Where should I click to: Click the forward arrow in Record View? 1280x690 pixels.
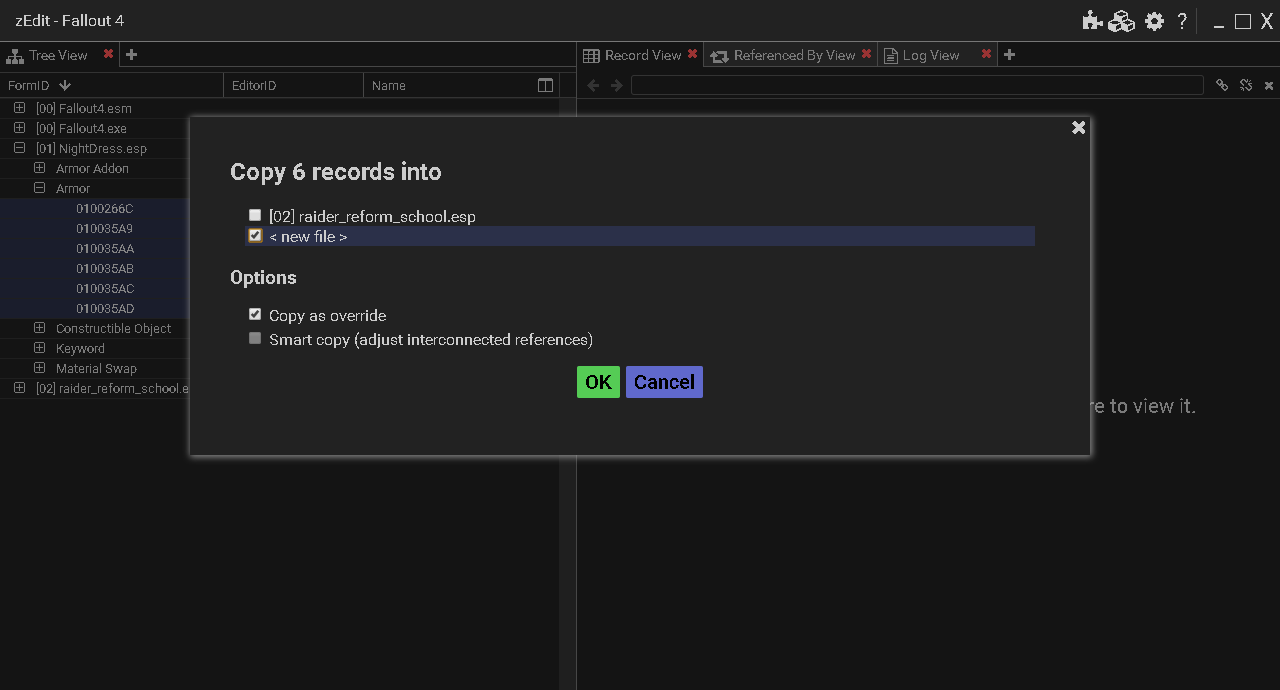617,86
